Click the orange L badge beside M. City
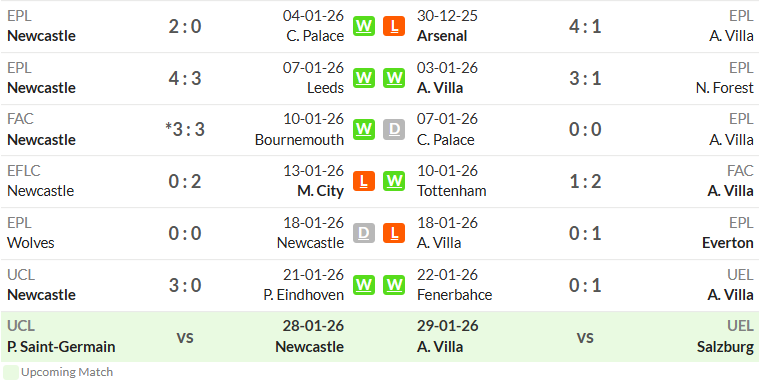The image size is (760, 391). (x=364, y=181)
